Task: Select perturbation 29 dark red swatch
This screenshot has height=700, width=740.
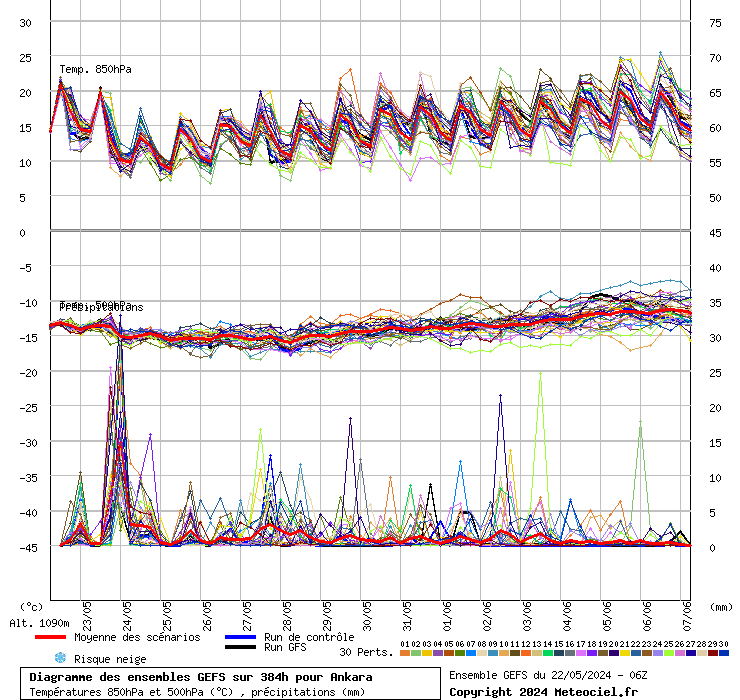Action: 713,653
